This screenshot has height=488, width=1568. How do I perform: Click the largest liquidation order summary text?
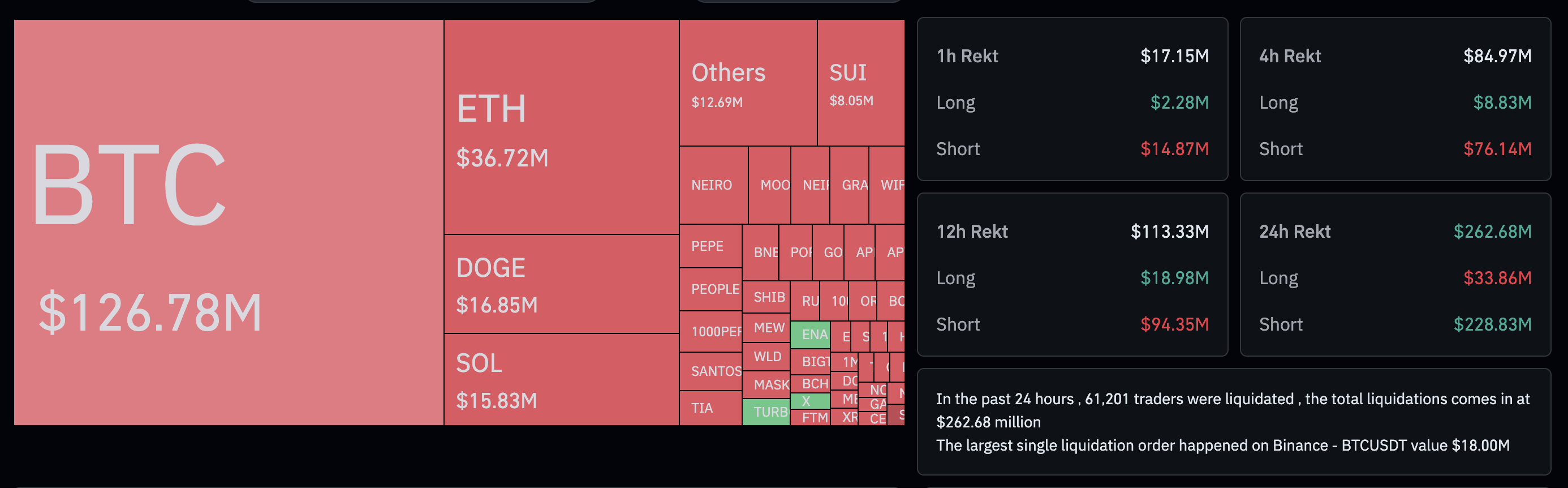(1222, 446)
